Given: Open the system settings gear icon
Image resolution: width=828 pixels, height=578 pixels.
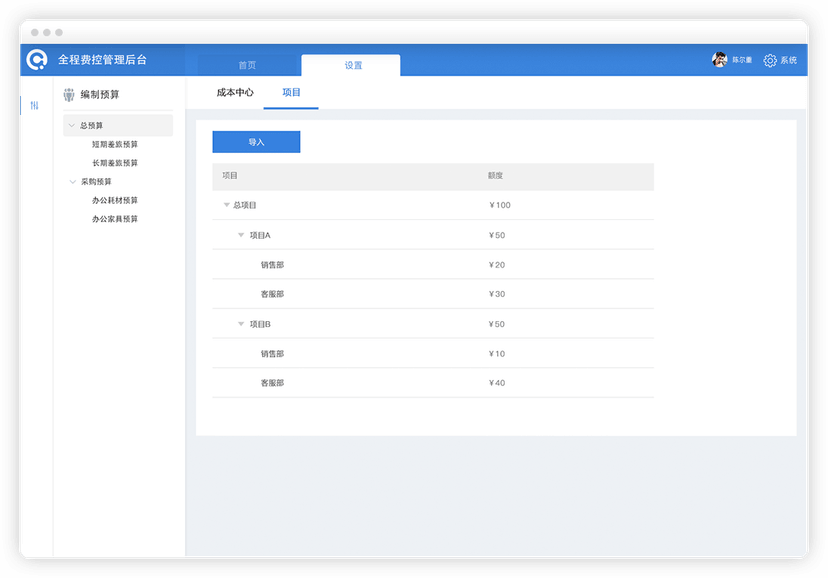Looking at the screenshot, I should (770, 60).
